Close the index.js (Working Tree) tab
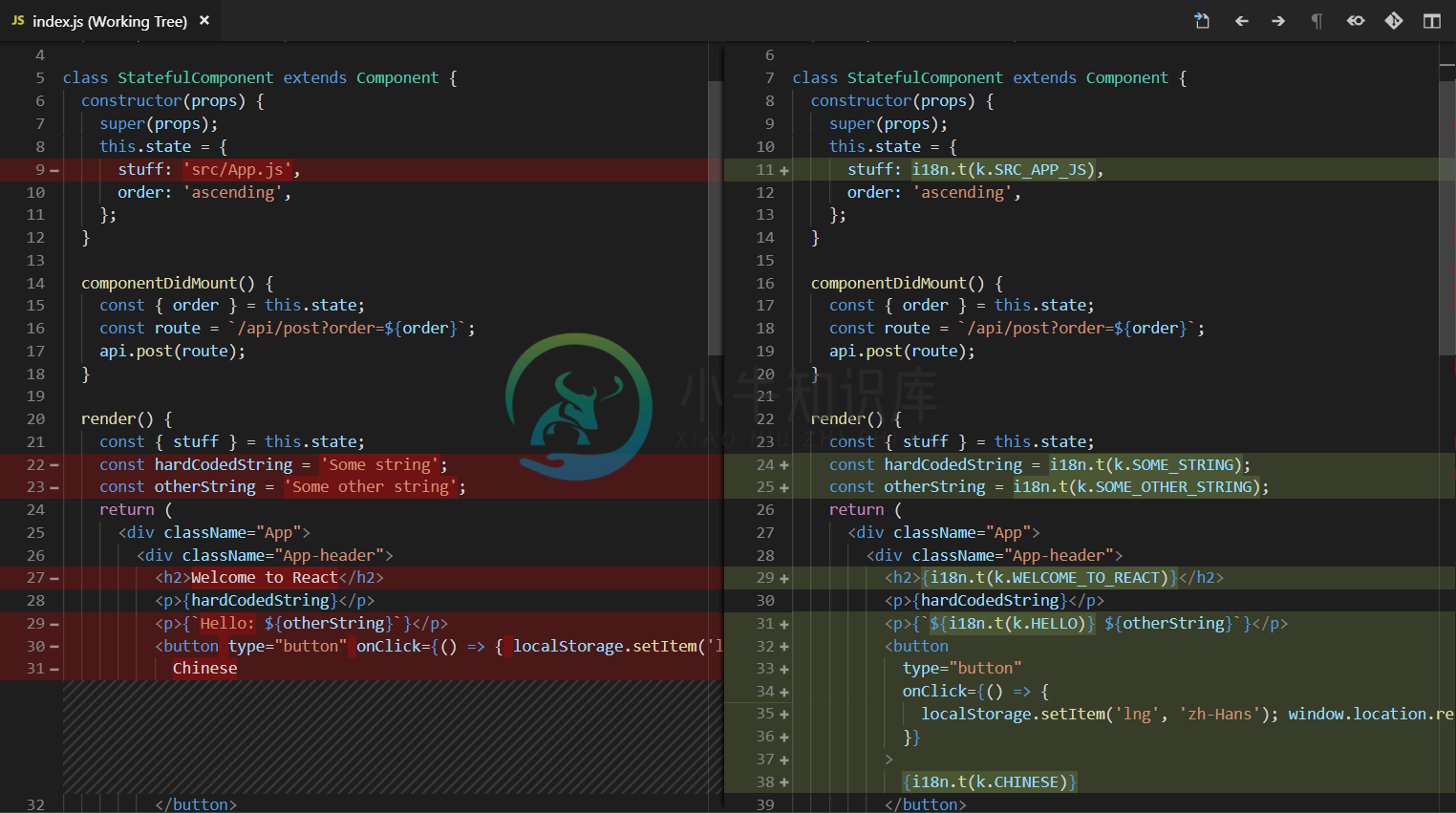The width and height of the screenshot is (1456, 813). coord(204,20)
